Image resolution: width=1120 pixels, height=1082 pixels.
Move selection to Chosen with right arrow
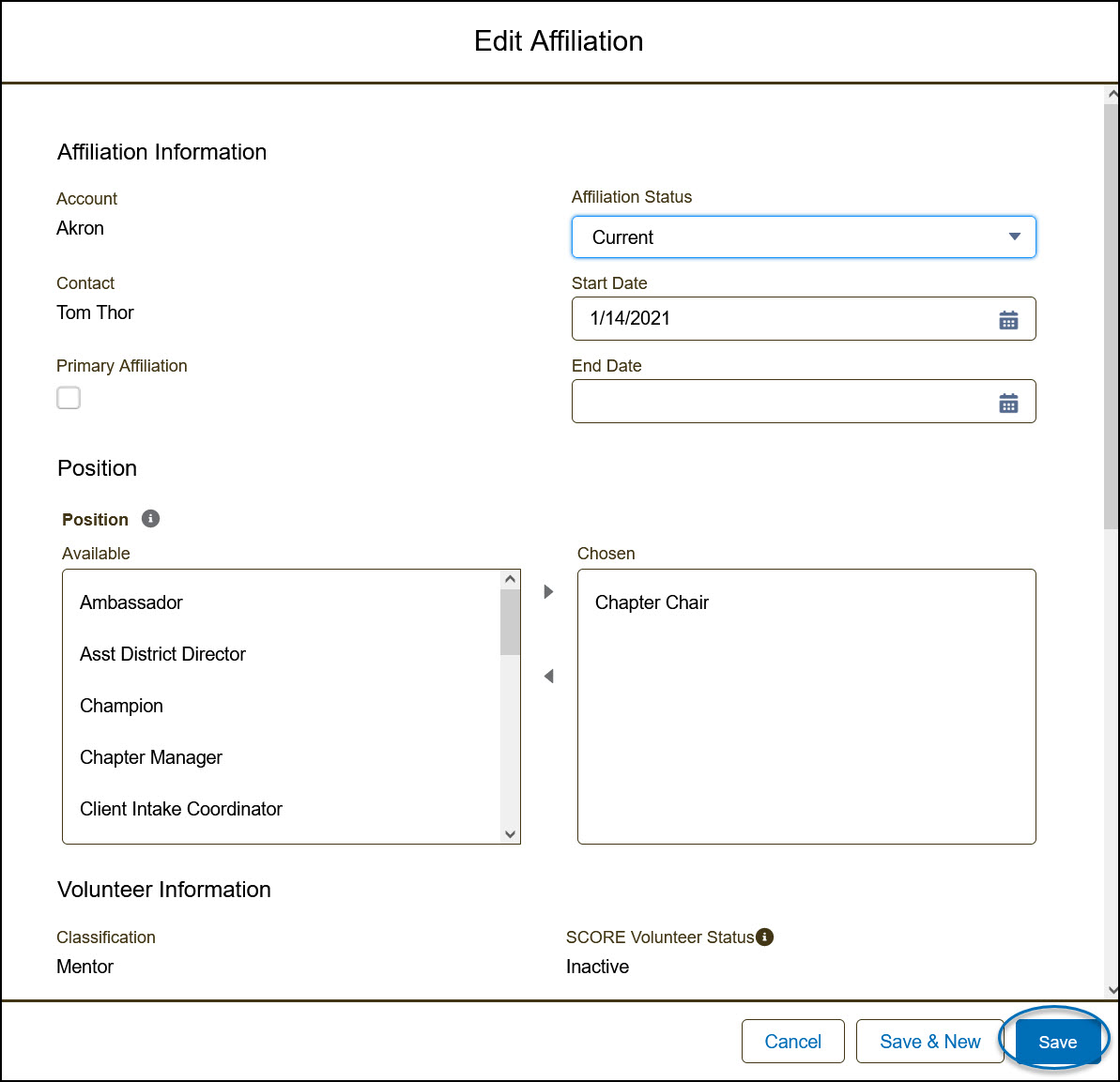[x=549, y=592]
